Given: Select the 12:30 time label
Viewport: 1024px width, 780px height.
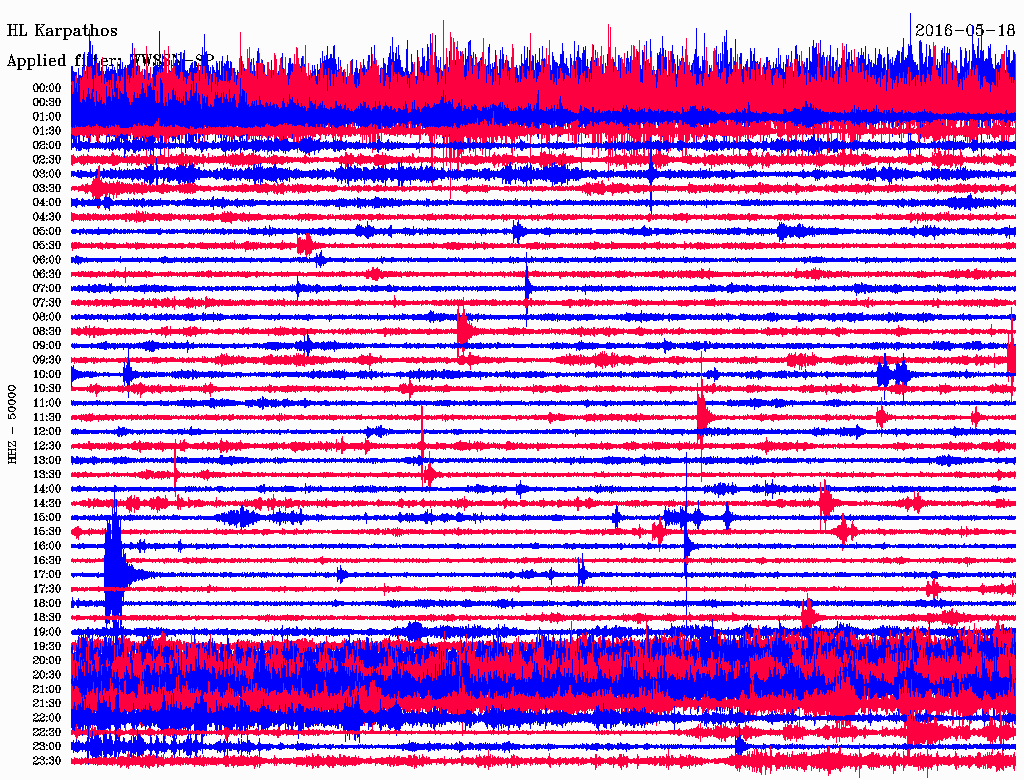Looking at the screenshot, I should 46,446.
